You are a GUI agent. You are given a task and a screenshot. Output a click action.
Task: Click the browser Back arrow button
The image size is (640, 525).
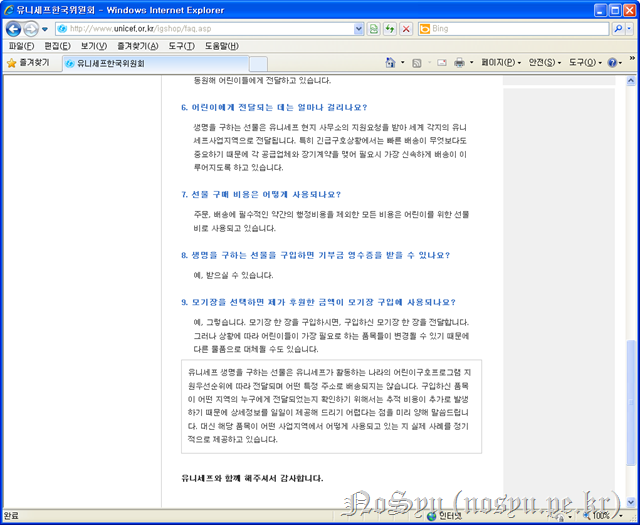click(x=14, y=28)
